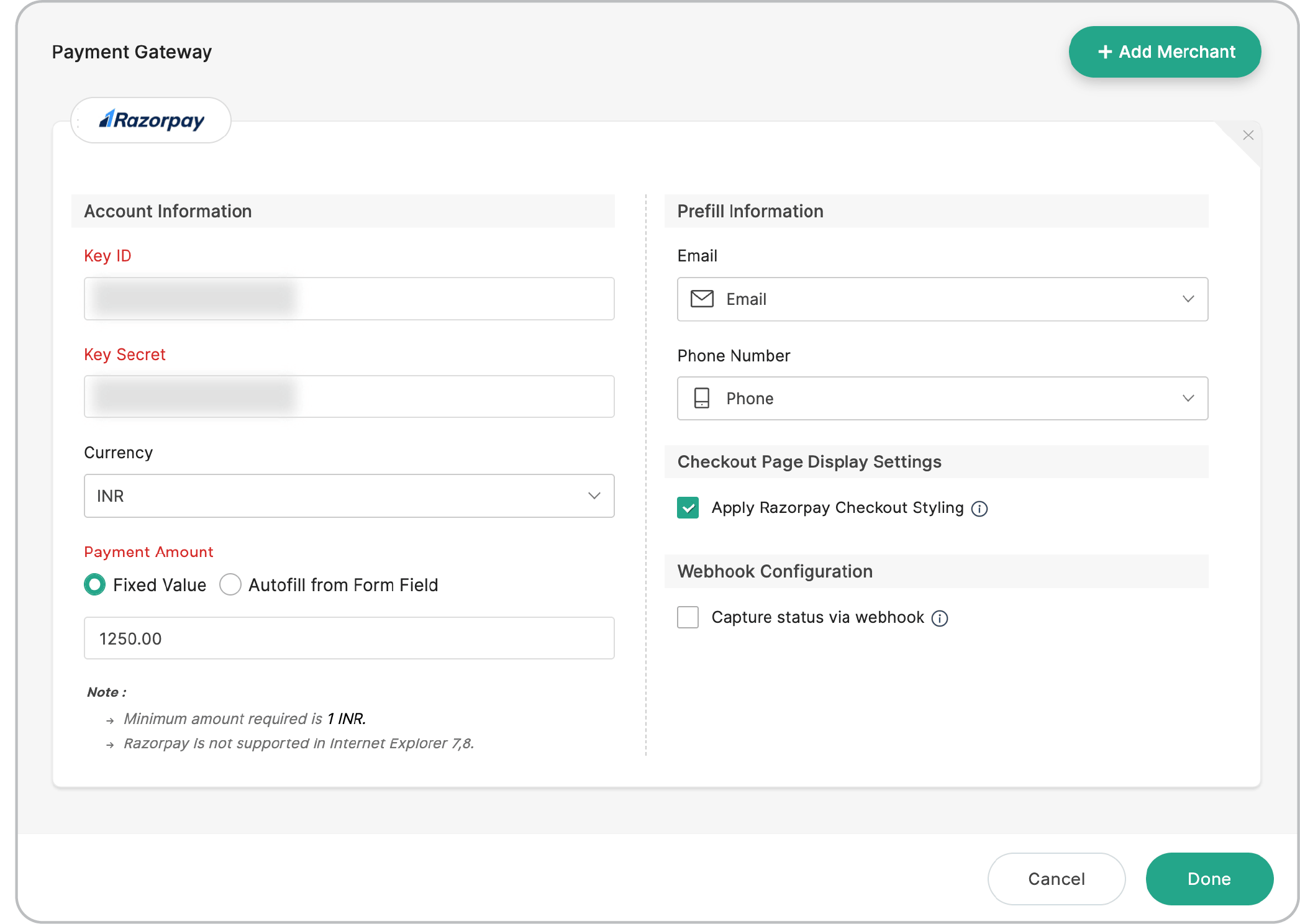Enable Capture status via webhook

coord(687,617)
